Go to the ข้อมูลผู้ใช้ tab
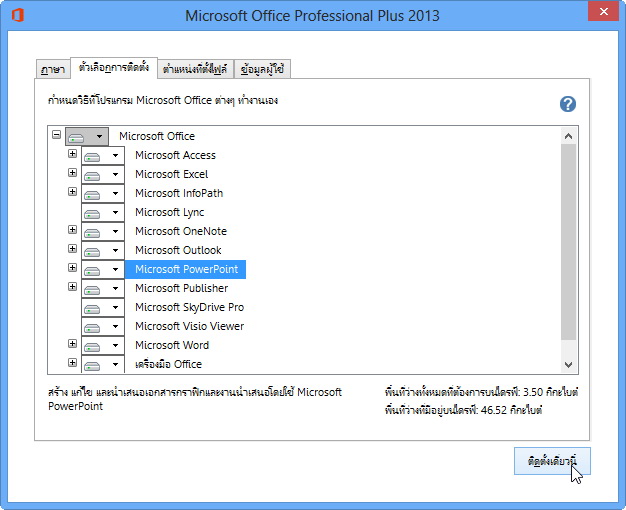The height and width of the screenshot is (510, 626). click(x=262, y=69)
